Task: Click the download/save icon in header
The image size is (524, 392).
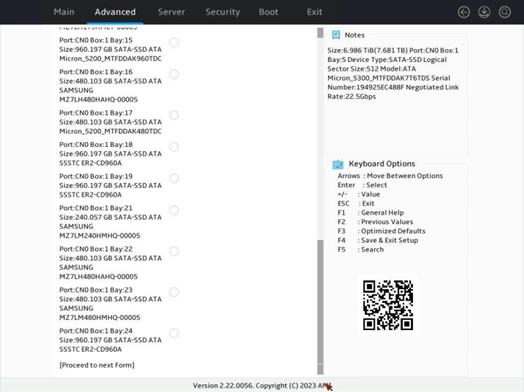Action: pyautogui.click(x=484, y=12)
